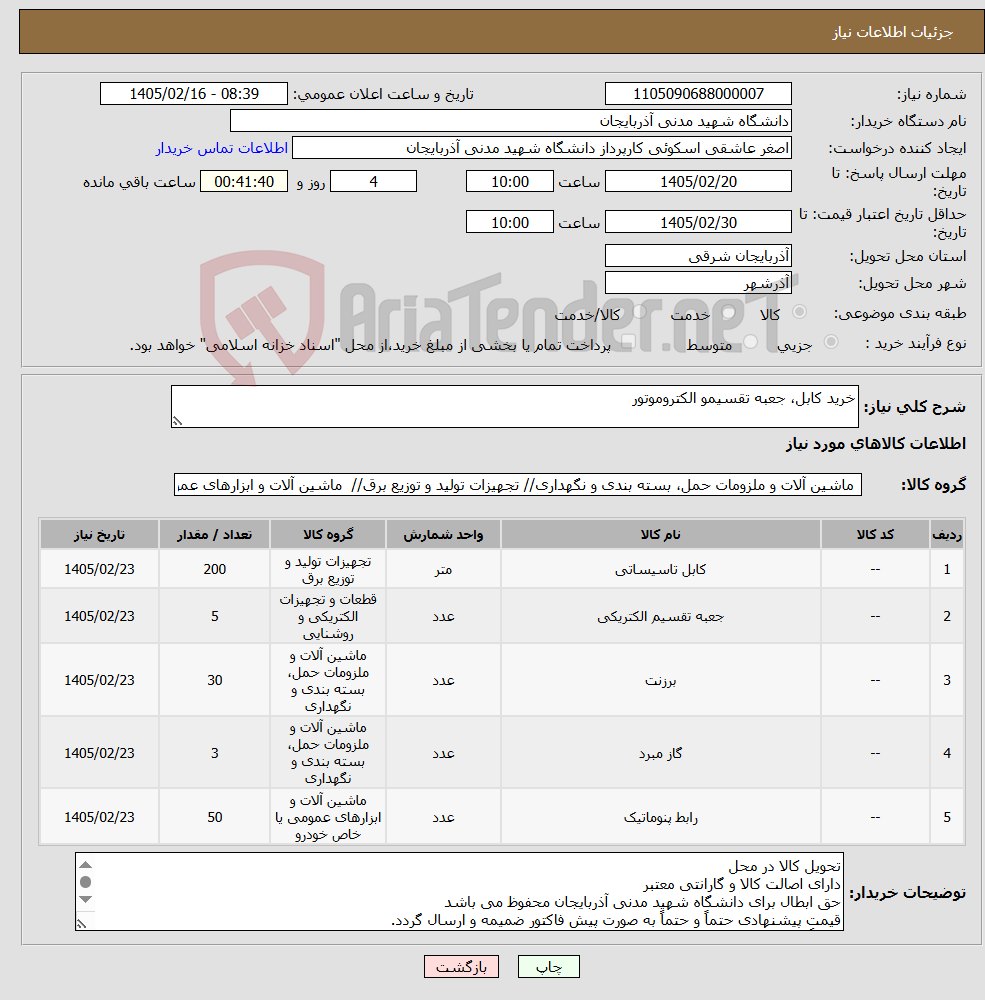Image resolution: width=985 pixels, height=1000 pixels.
Task: Click the general description text area
Action: pos(514,406)
